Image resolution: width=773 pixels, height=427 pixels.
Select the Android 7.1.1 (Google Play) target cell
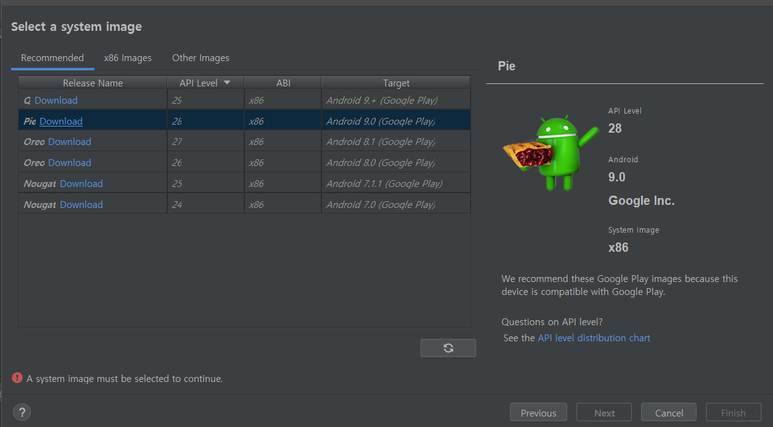(396, 183)
